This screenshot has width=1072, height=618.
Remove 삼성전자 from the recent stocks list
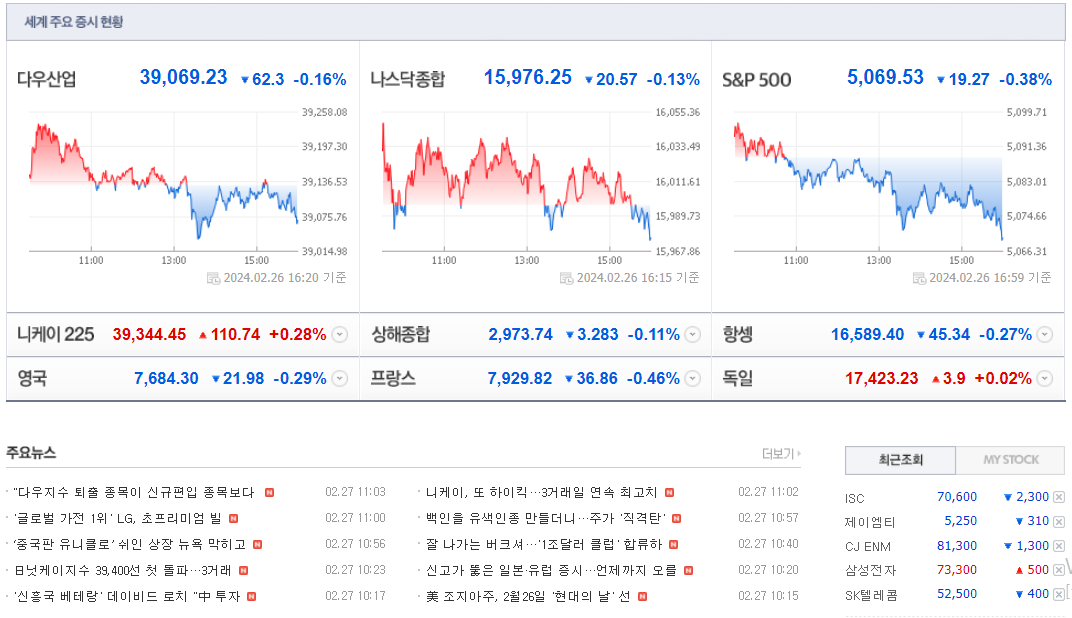[x=1058, y=569]
